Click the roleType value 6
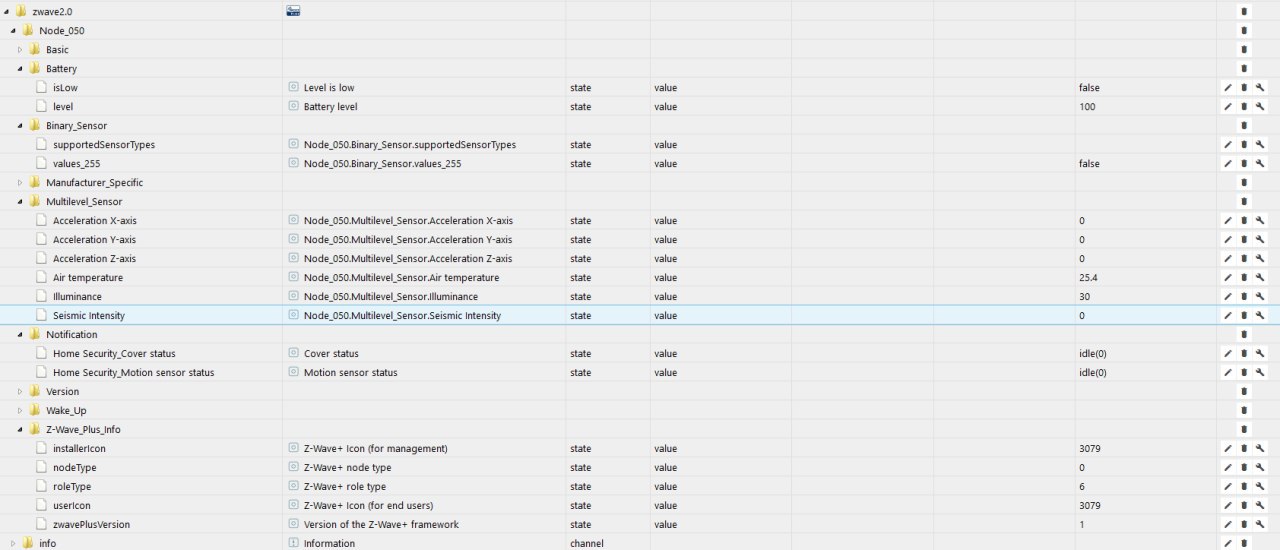The image size is (1280, 550). pyautogui.click(x=1082, y=487)
